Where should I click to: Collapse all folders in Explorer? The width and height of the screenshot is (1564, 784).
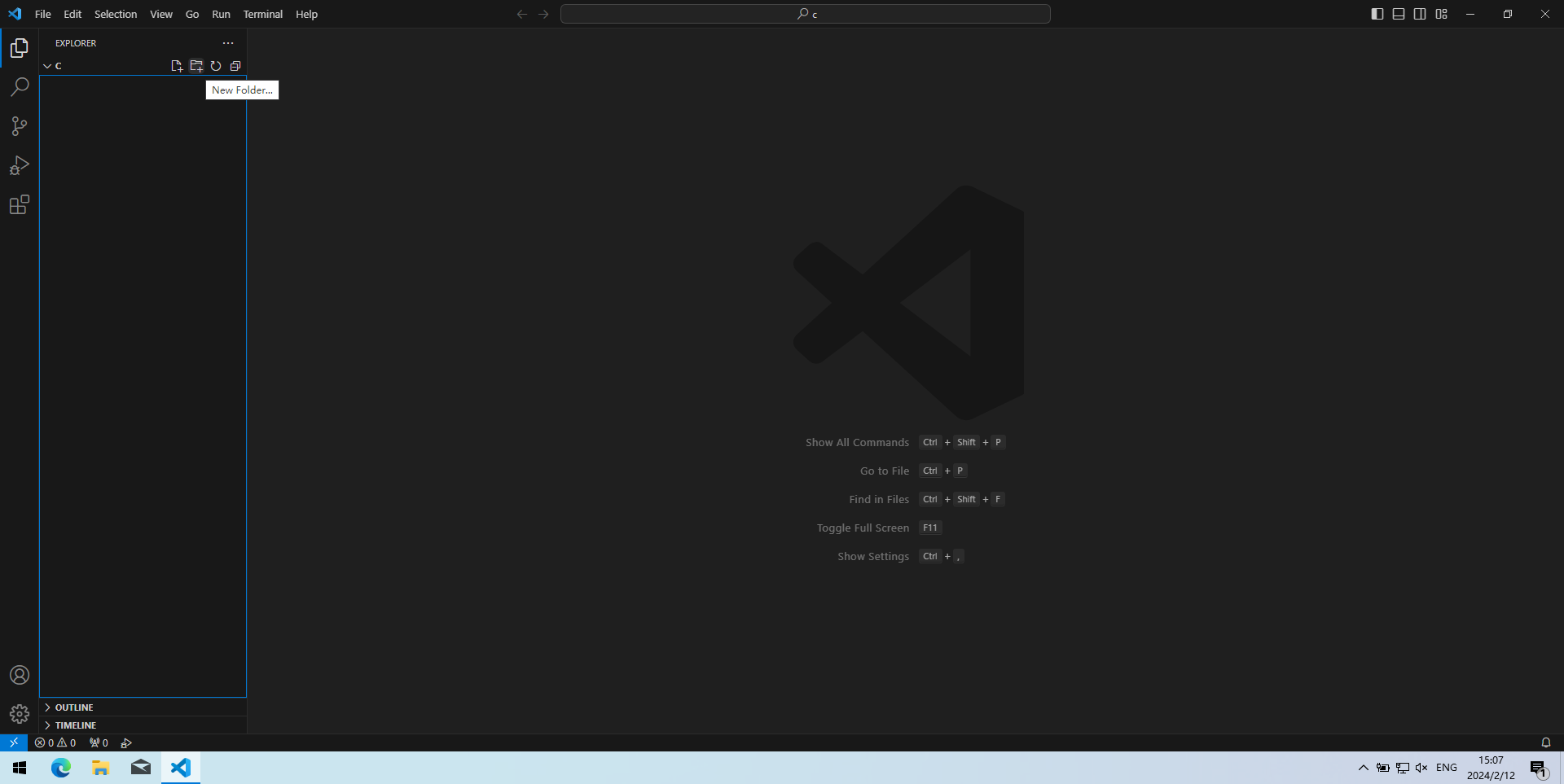pos(235,66)
